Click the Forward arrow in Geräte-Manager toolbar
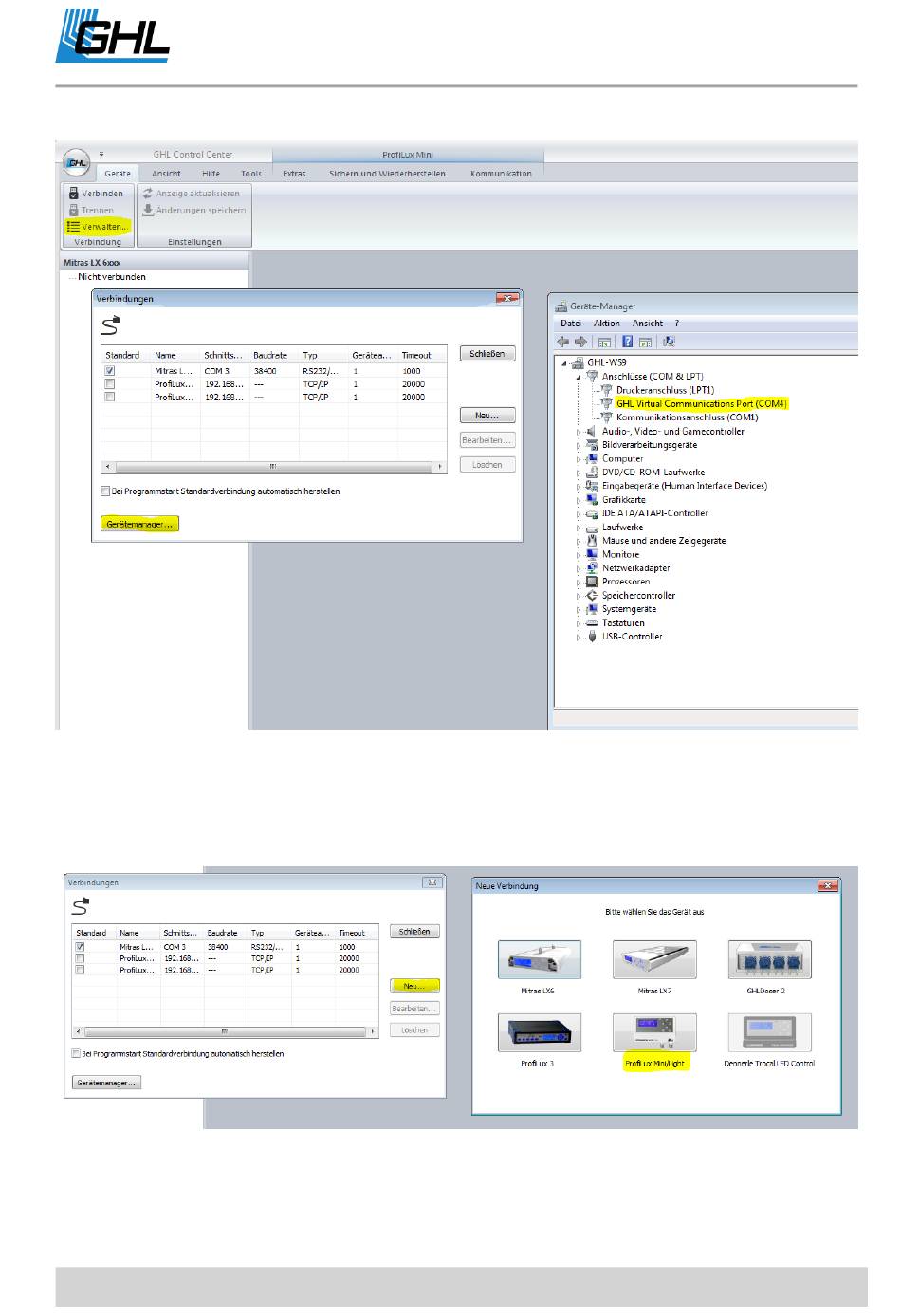The image size is (901, 1316). pyautogui.click(x=580, y=342)
